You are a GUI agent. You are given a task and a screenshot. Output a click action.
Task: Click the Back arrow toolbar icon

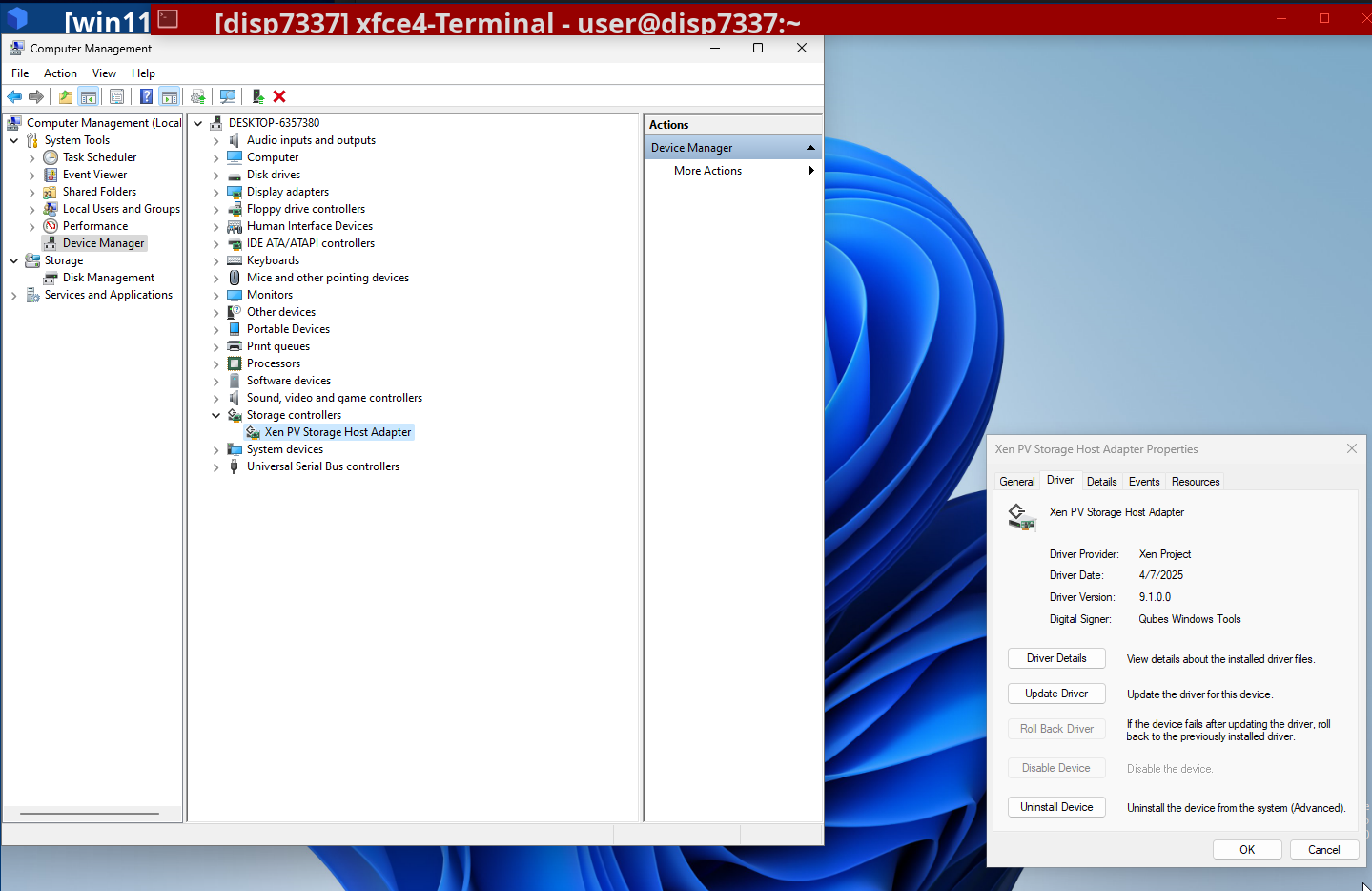(14, 96)
